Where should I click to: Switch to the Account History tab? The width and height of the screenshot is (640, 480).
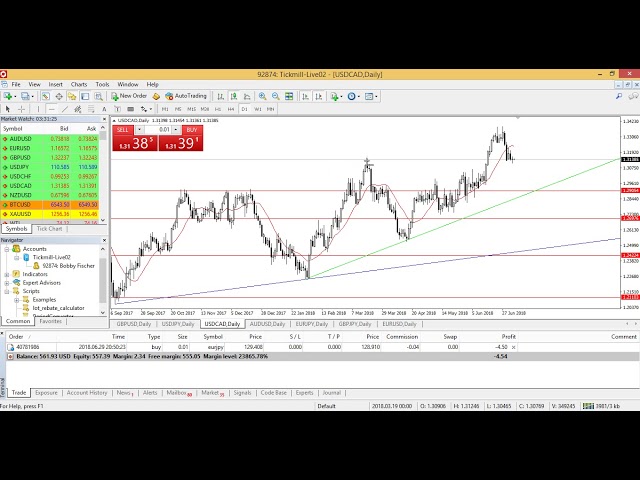pos(86,393)
